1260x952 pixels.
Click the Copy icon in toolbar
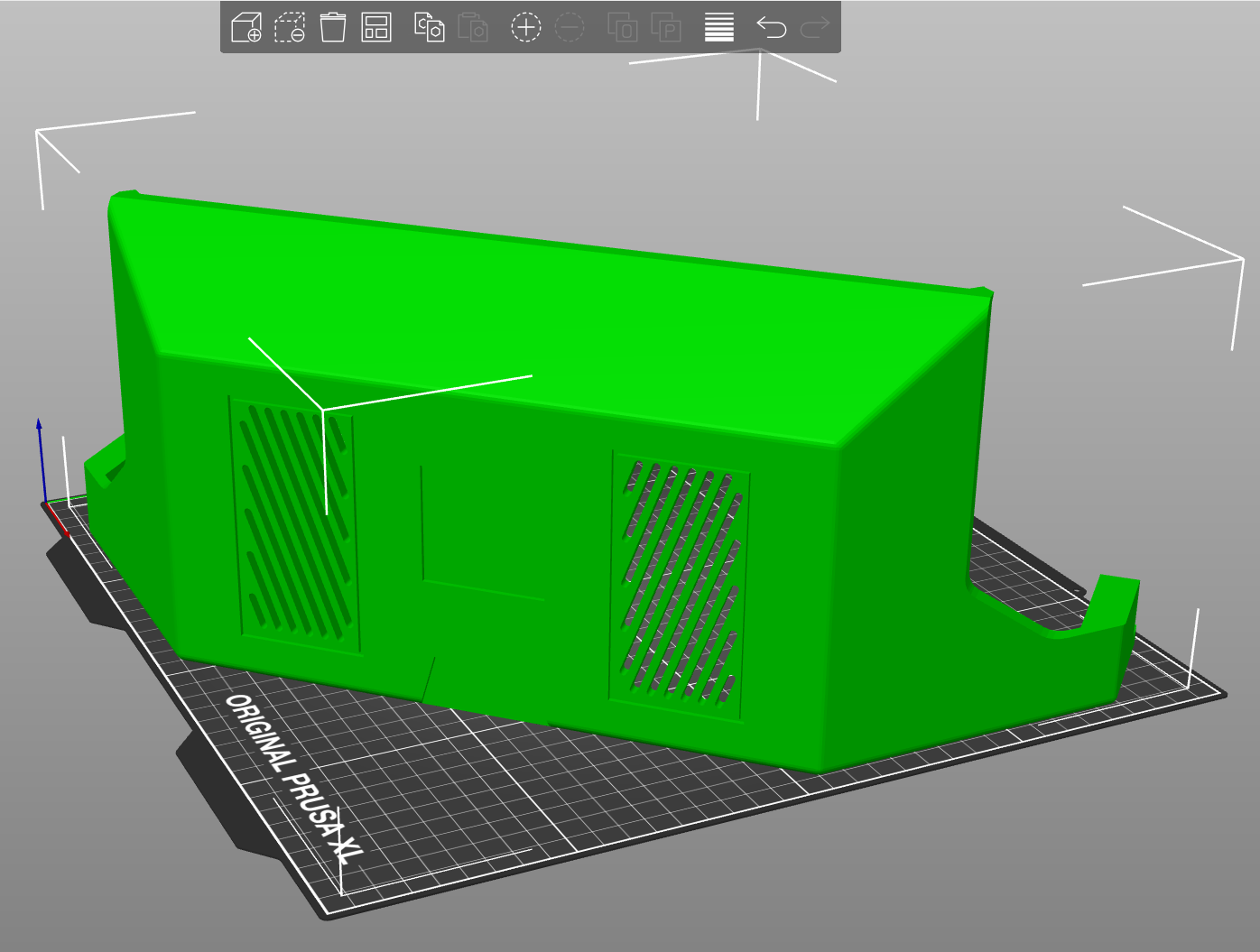tap(430, 27)
